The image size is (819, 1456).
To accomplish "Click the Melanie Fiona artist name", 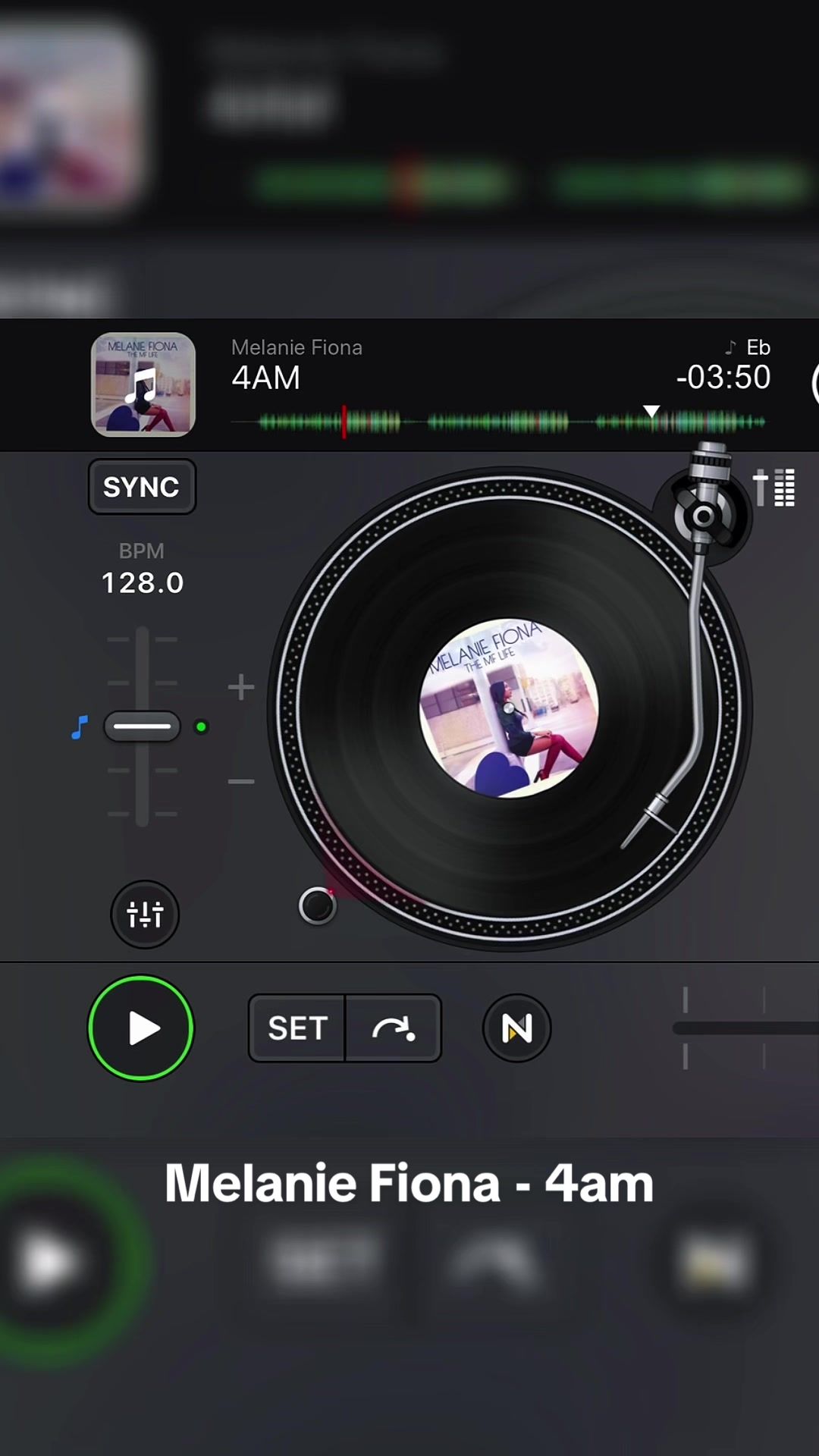I will click(297, 347).
